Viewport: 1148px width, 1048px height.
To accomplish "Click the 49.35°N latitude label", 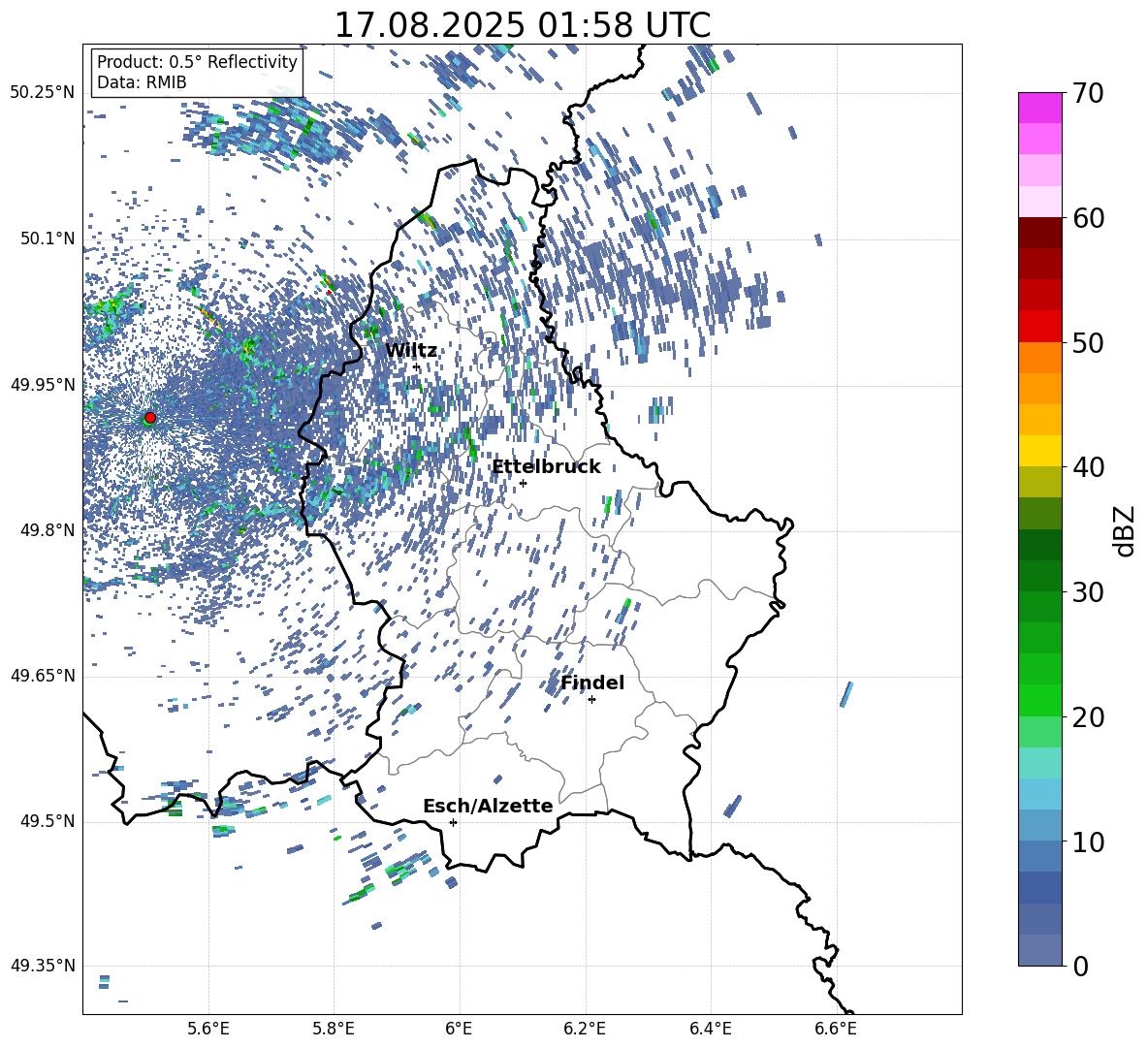I will 43,966.
